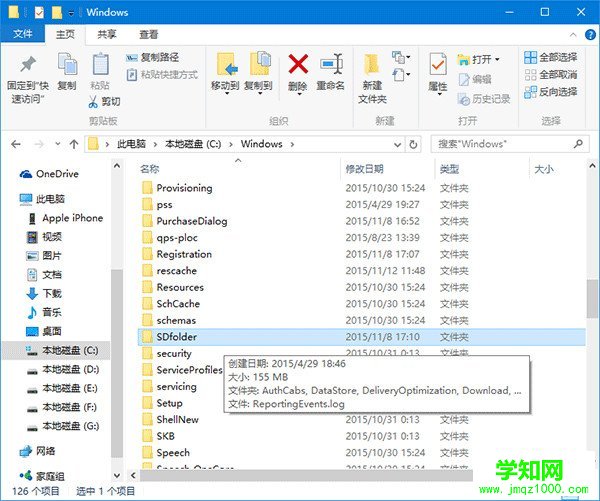The width and height of the screenshot is (600, 501).
Task: Click History (历史记录) button
Action: pos(484,99)
